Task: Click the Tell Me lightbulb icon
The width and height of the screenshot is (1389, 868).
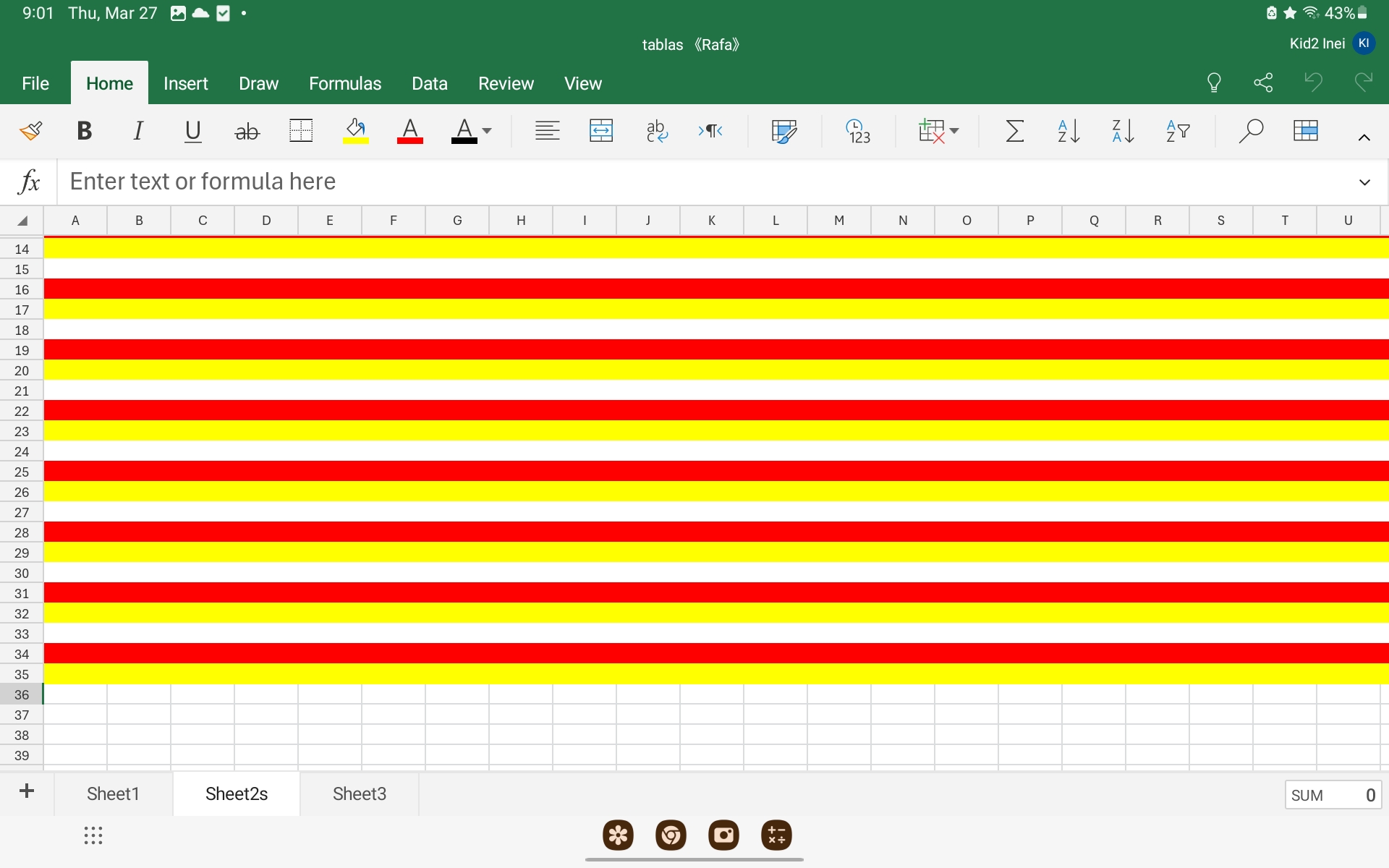Action: tap(1214, 82)
